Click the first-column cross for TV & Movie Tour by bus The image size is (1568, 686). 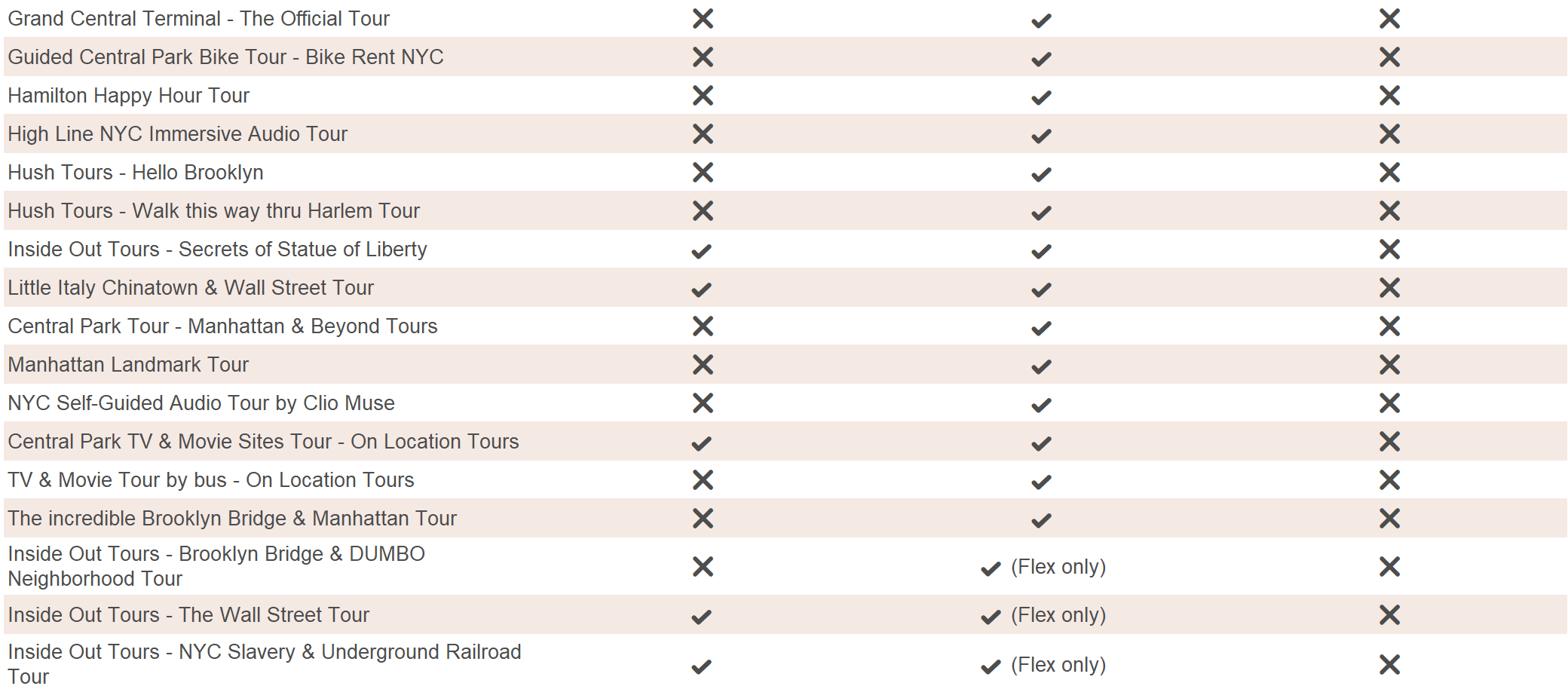703,480
